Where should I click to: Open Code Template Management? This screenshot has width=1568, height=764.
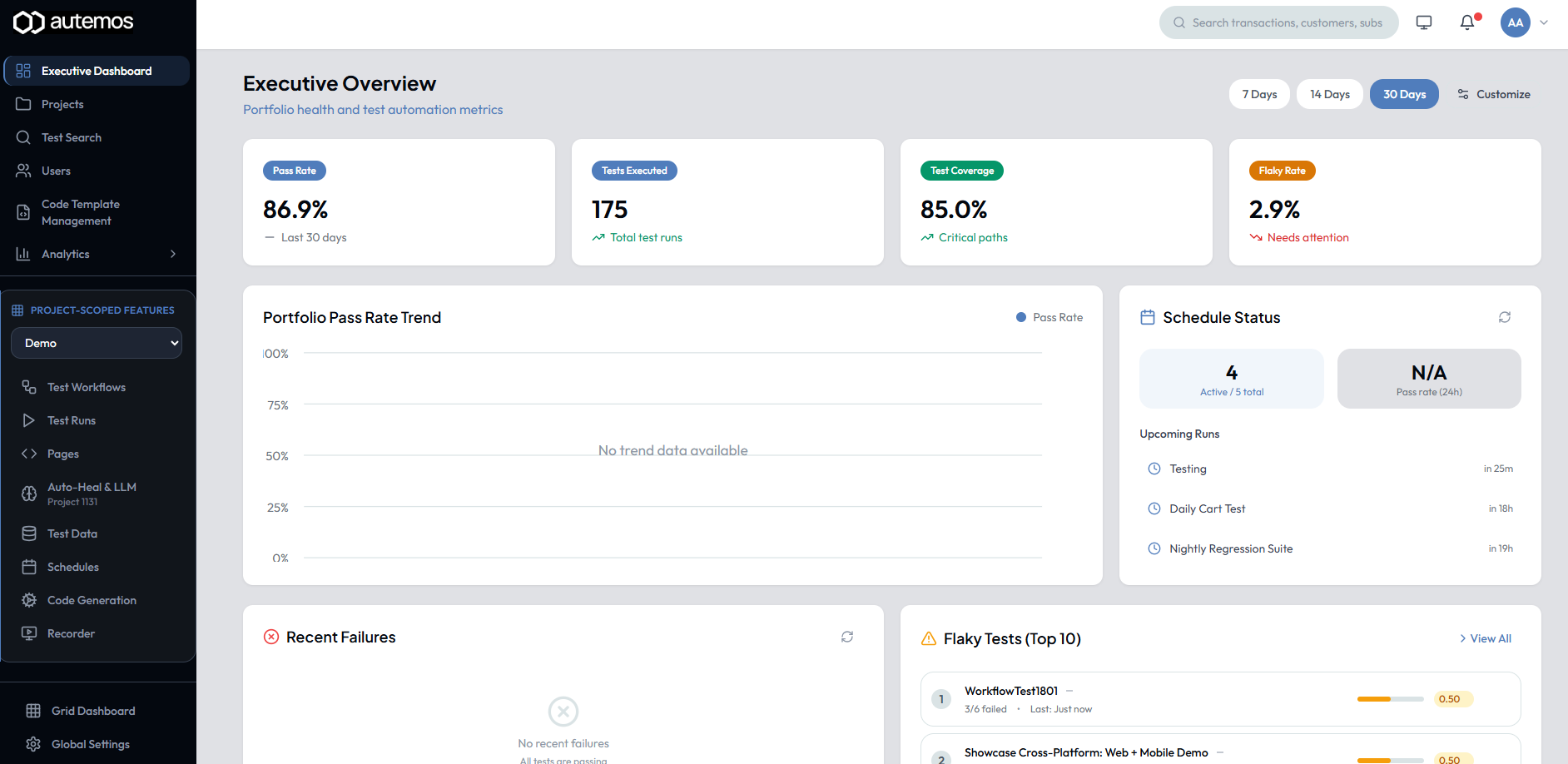point(97,212)
